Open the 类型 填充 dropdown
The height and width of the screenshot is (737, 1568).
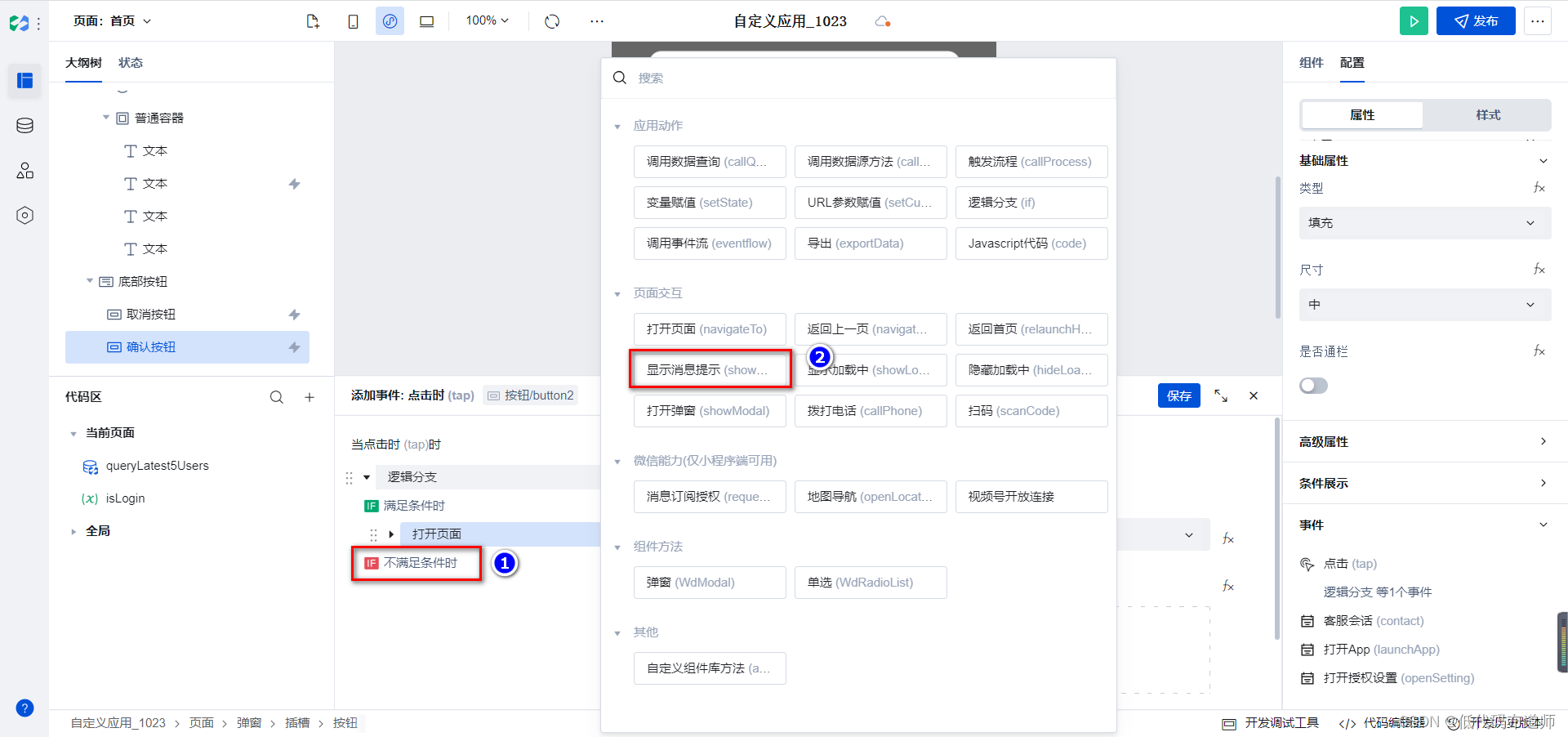click(1425, 223)
